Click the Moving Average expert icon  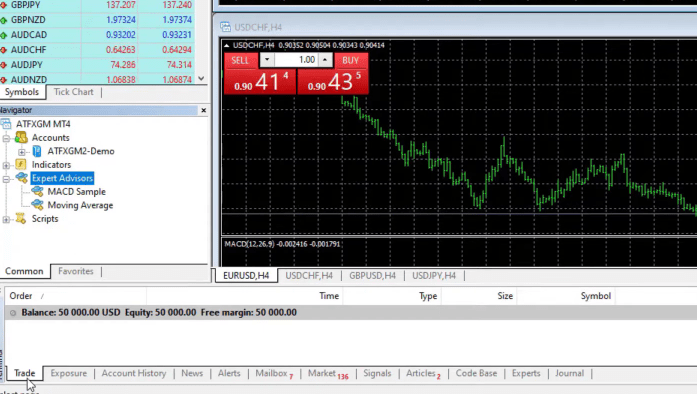[x=37, y=205]
